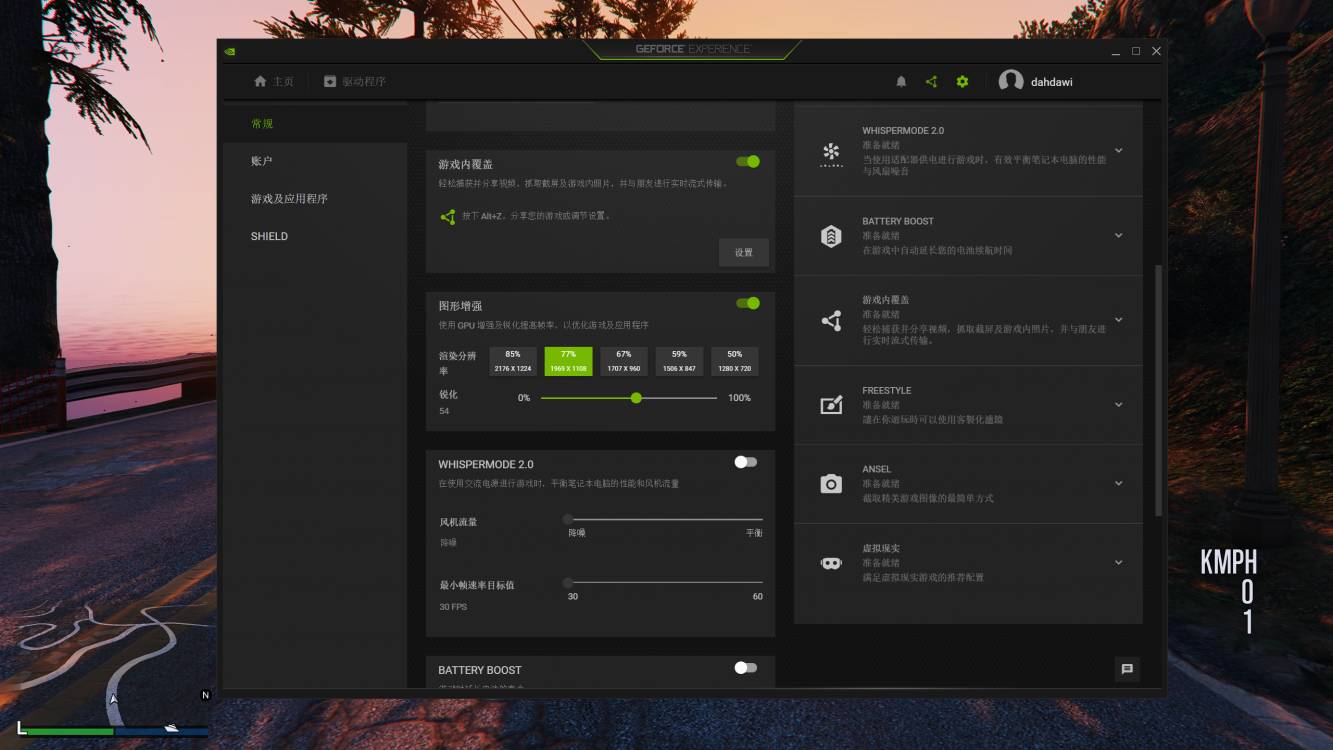Choose 59% render resolution 1506 X 847
The image size is (1333, 750).
(679, 361)
